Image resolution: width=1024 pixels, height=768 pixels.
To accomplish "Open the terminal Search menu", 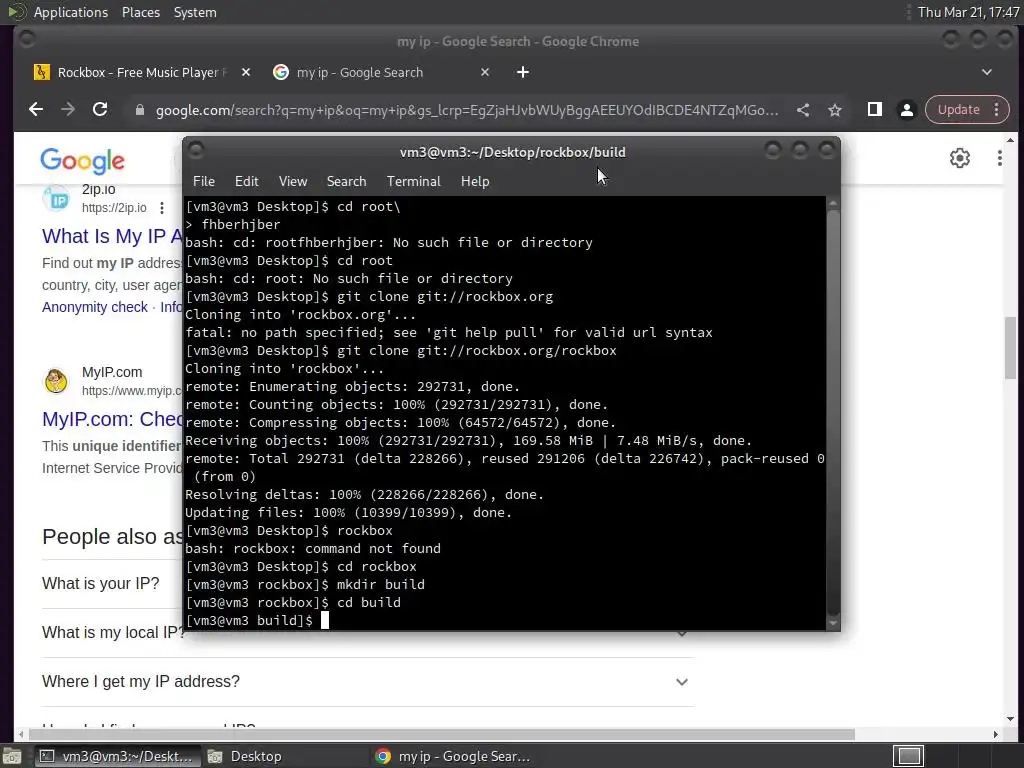I will tap(346, 182).
